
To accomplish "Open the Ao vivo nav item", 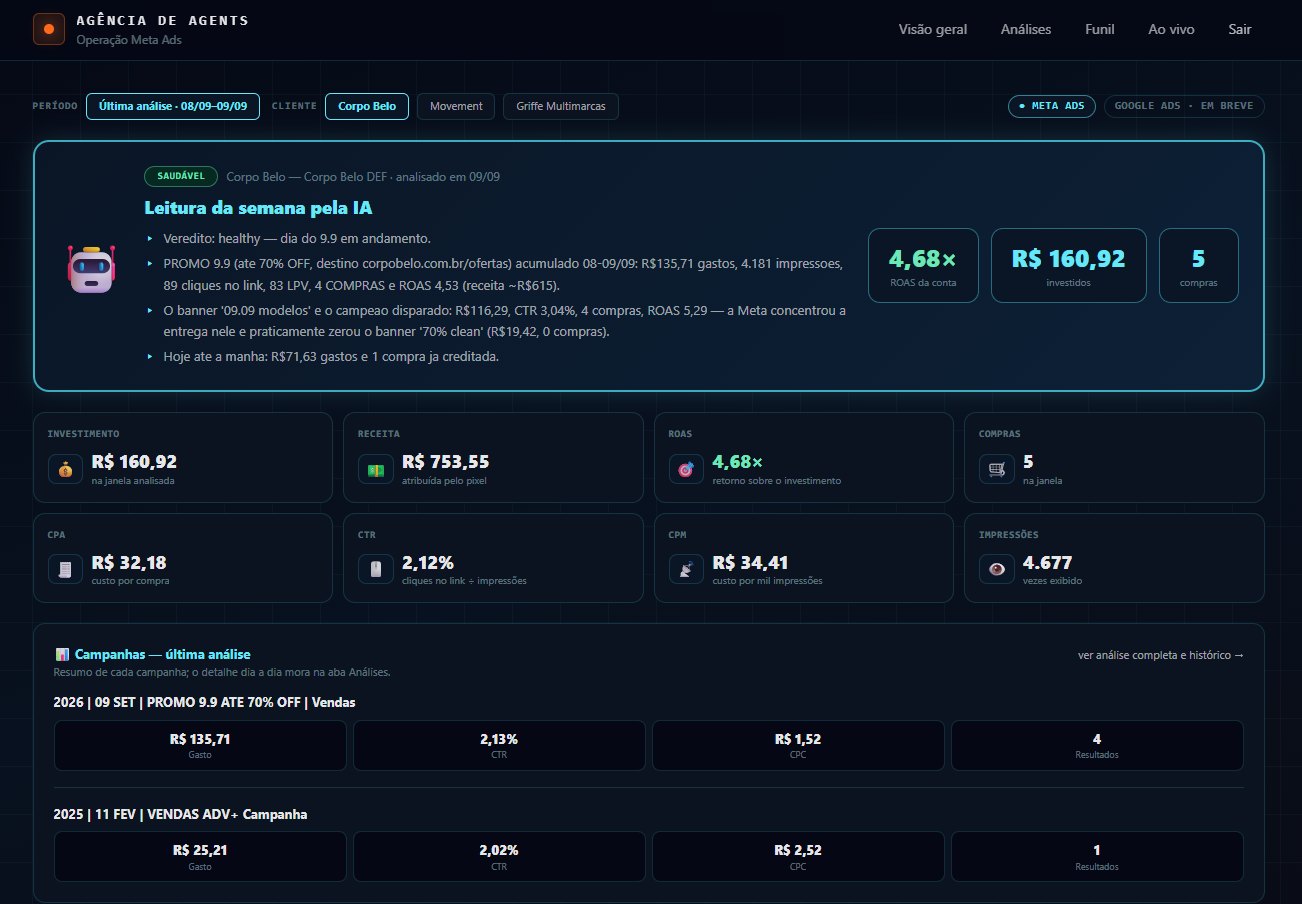I will [1171, 29].
